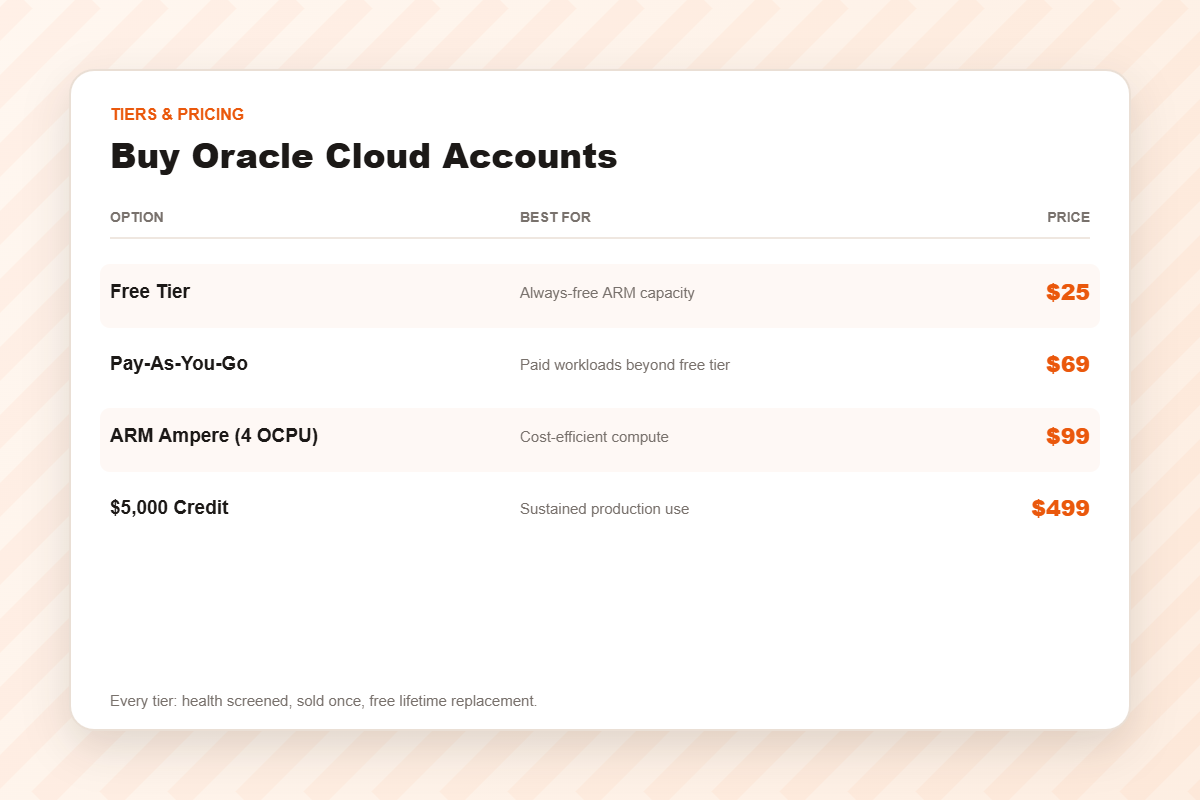Click 'Cost-efficient compute' description
Screen dimensions: 1200x800
coord(594,437)
